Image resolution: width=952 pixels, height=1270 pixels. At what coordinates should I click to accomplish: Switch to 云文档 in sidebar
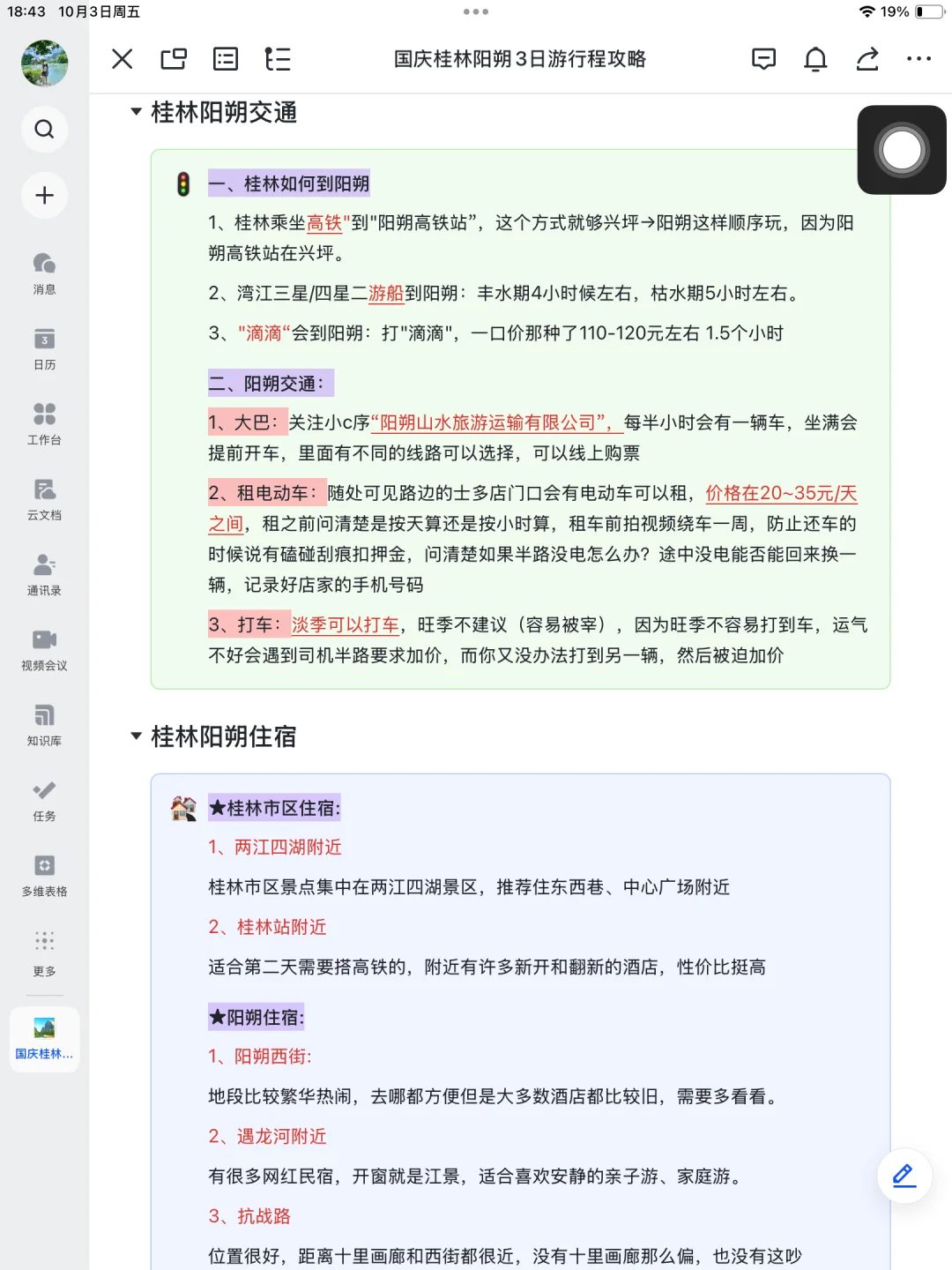pyautogui.click(x=44, y=497)
